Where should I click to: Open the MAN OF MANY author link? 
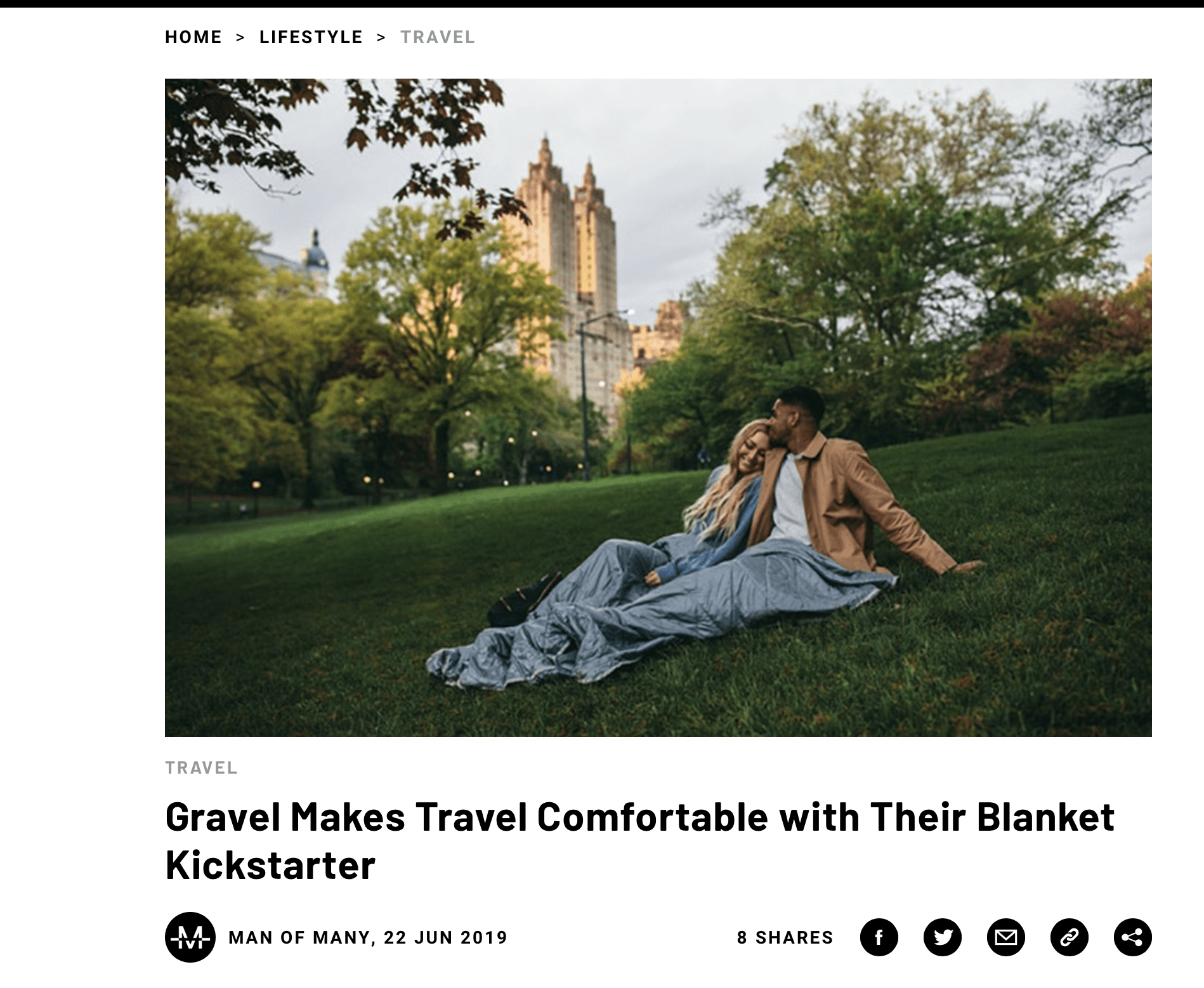[x=299, y=937]
